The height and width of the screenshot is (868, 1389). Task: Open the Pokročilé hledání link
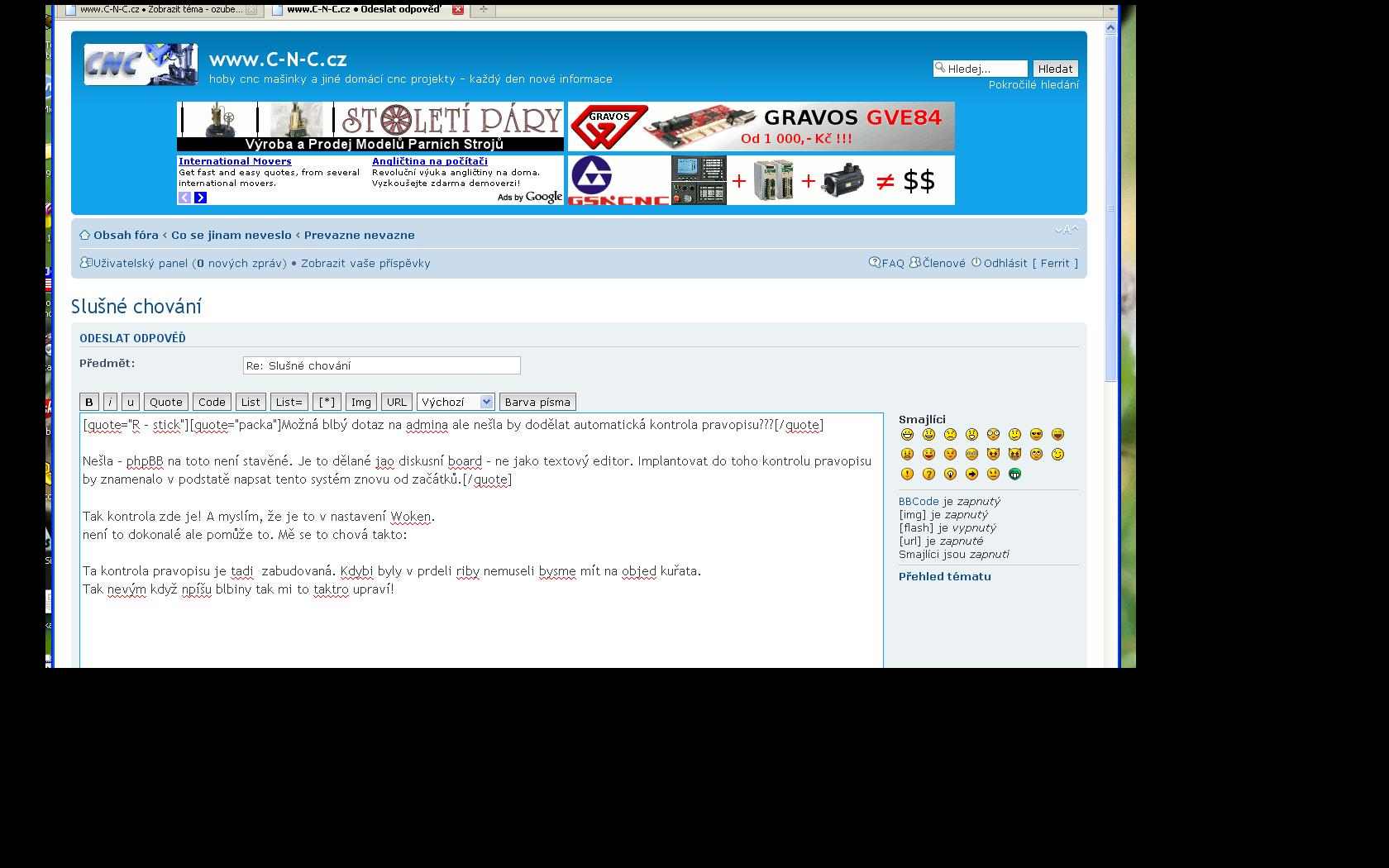coord(1033,85)
